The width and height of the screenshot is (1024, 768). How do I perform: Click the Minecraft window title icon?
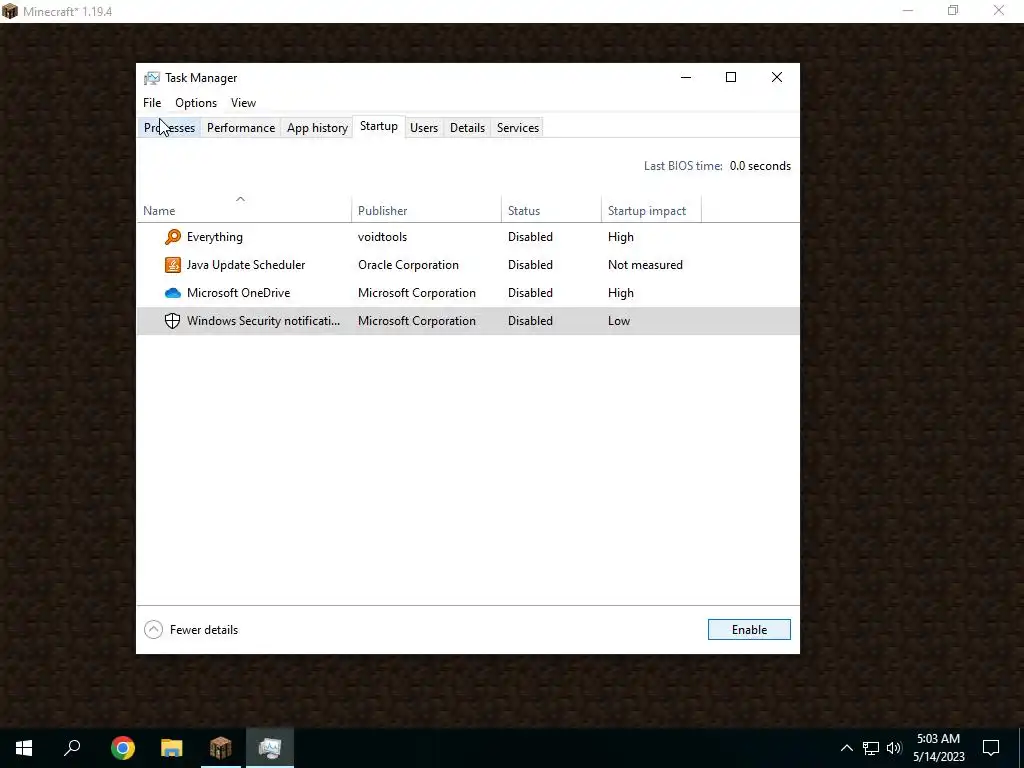coord(10,11)
